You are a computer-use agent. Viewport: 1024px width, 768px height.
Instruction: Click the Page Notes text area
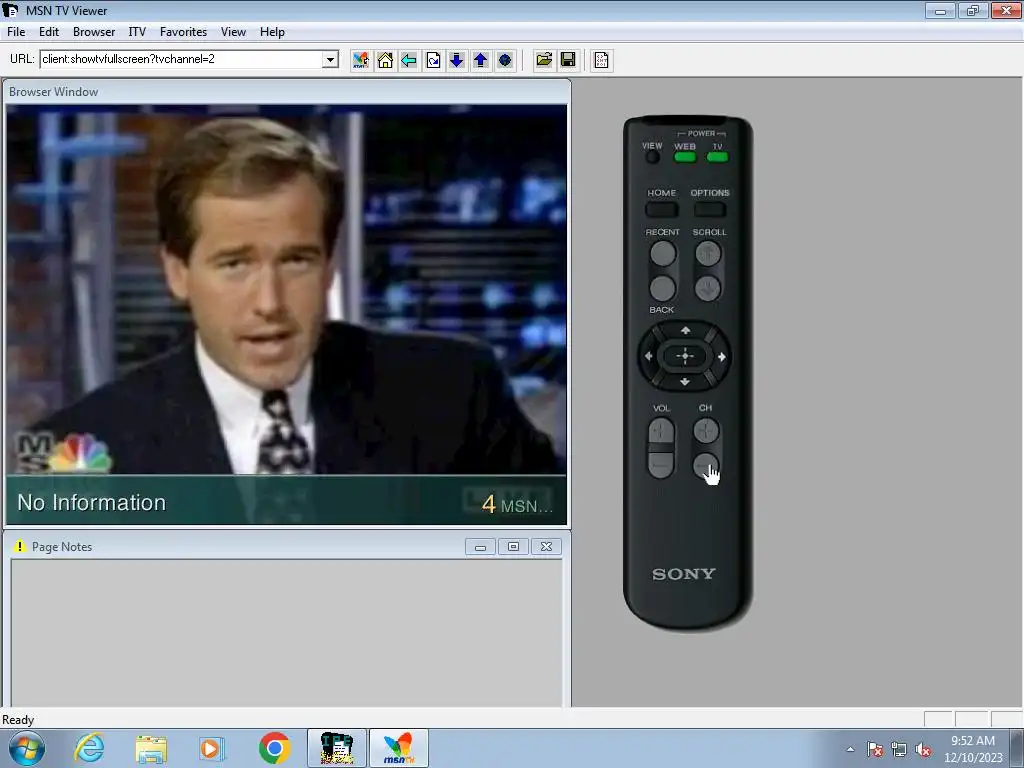pos(286,632)
